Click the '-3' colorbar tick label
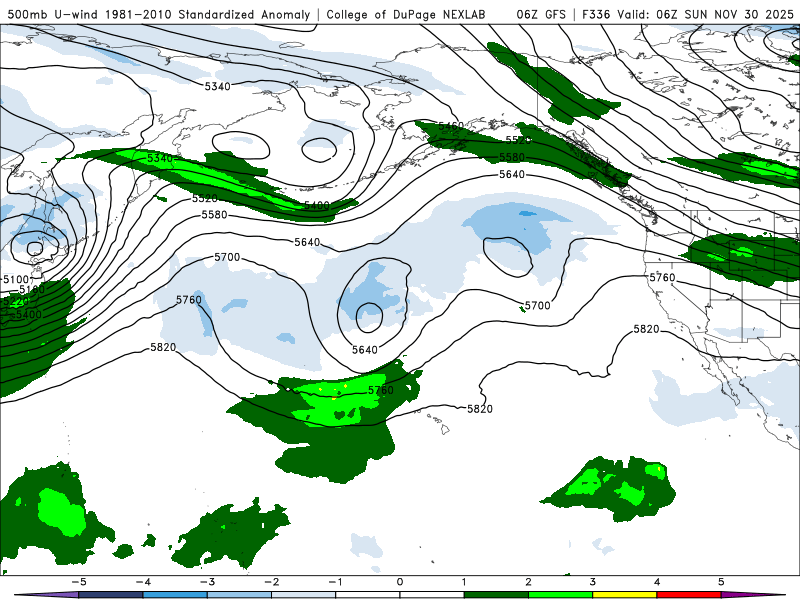Viewport: 800px width, 600px height. [x=207, y=582]
